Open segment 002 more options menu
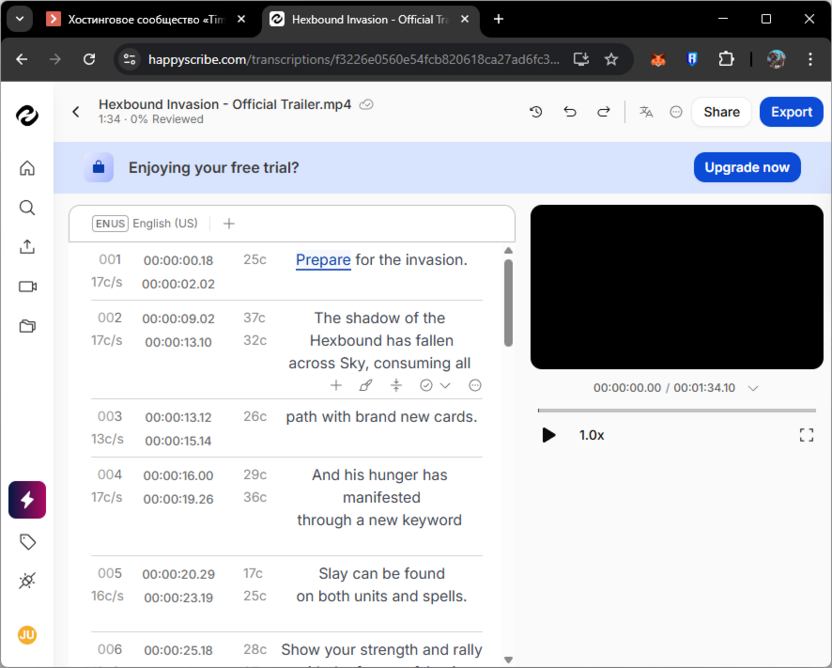832x668 pixels. (x=475, y=385)
